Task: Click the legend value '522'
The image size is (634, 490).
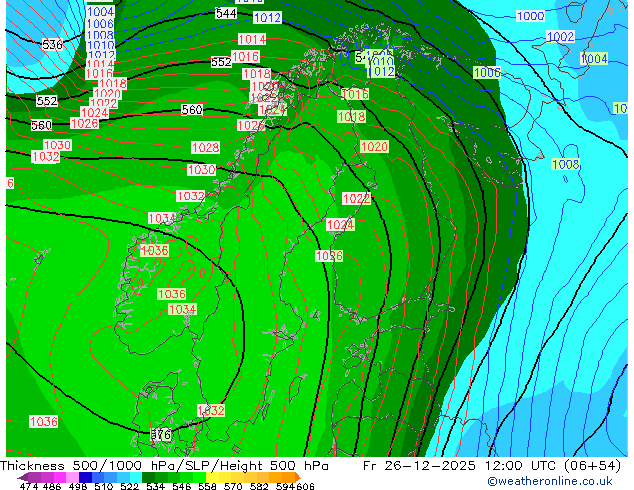Action: point(129,486)
